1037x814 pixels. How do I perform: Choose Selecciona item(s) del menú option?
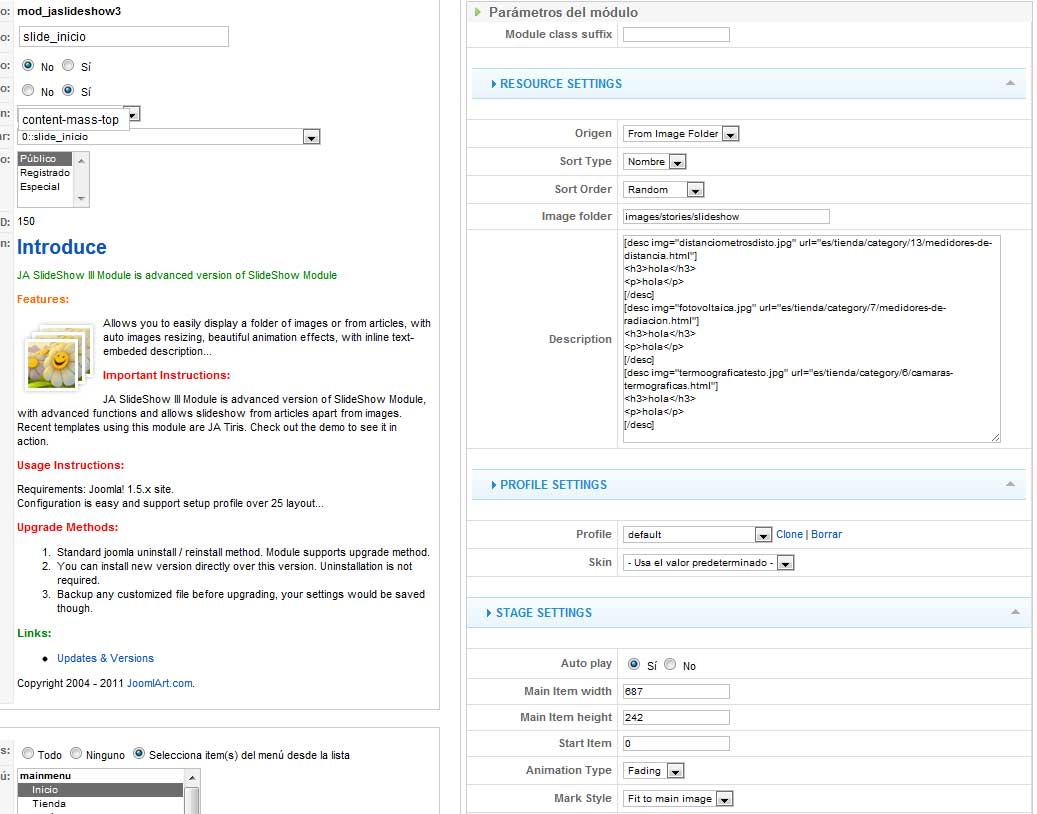pyautogui.click(x=139, y=753)
